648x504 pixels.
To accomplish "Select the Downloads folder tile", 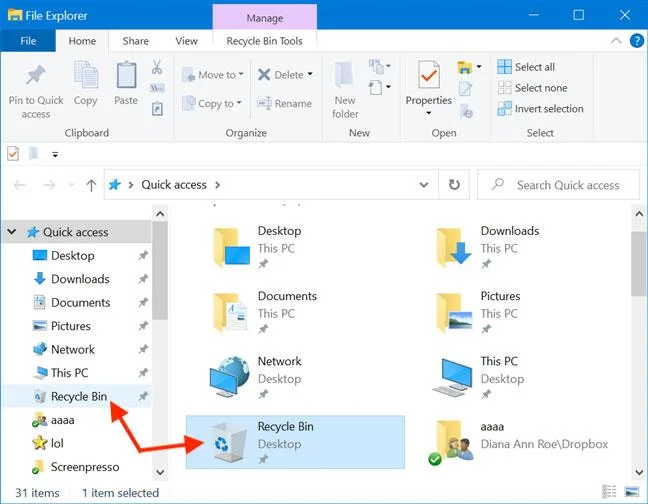I will click(x=517, y=247).
